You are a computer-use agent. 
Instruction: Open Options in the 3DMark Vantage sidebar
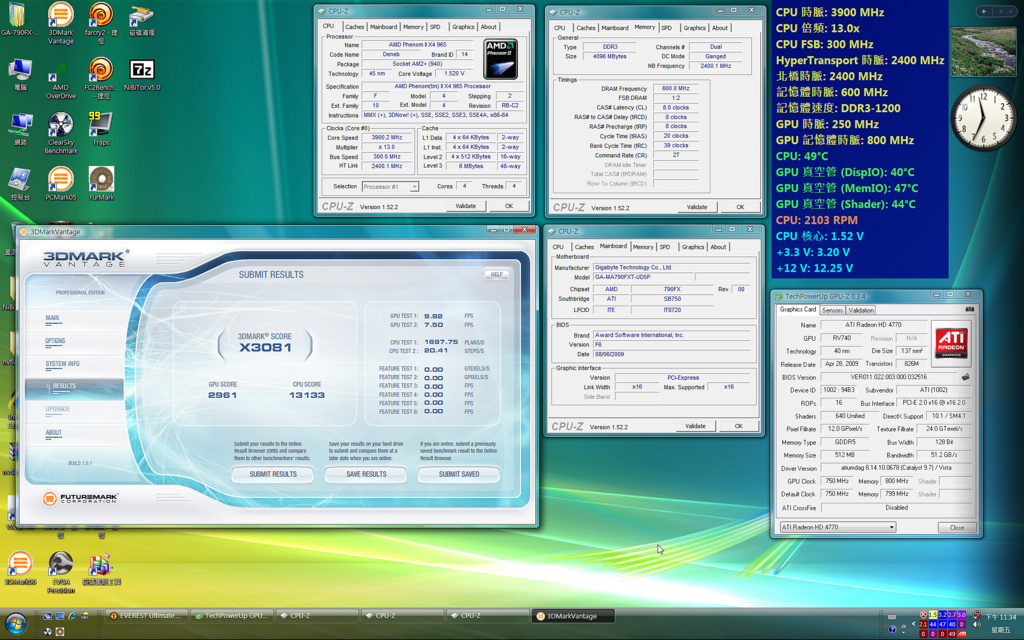point(55,342)
